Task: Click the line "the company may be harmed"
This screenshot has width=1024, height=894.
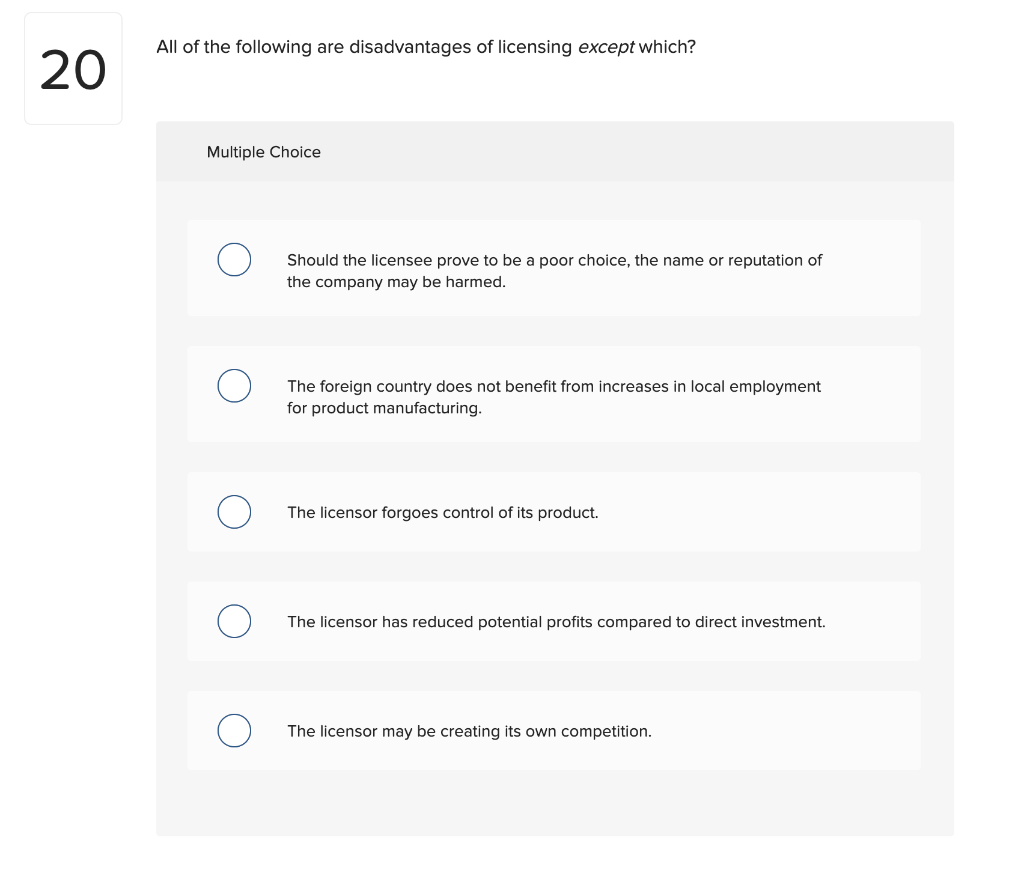Action: pyautogui.click(x=396, y=282)
